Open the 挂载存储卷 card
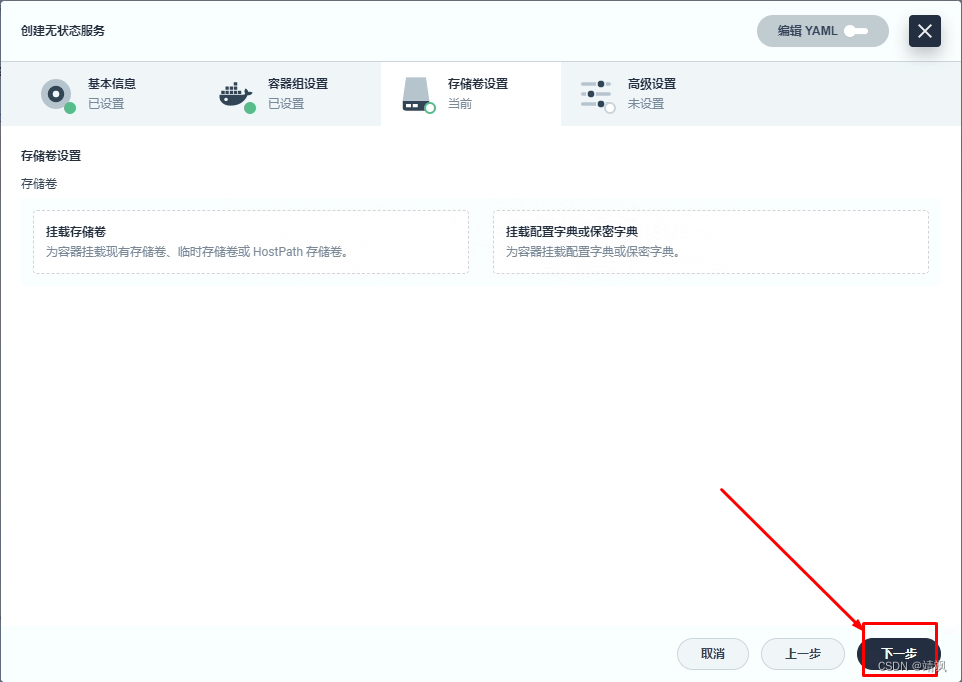 pos(250,242)
